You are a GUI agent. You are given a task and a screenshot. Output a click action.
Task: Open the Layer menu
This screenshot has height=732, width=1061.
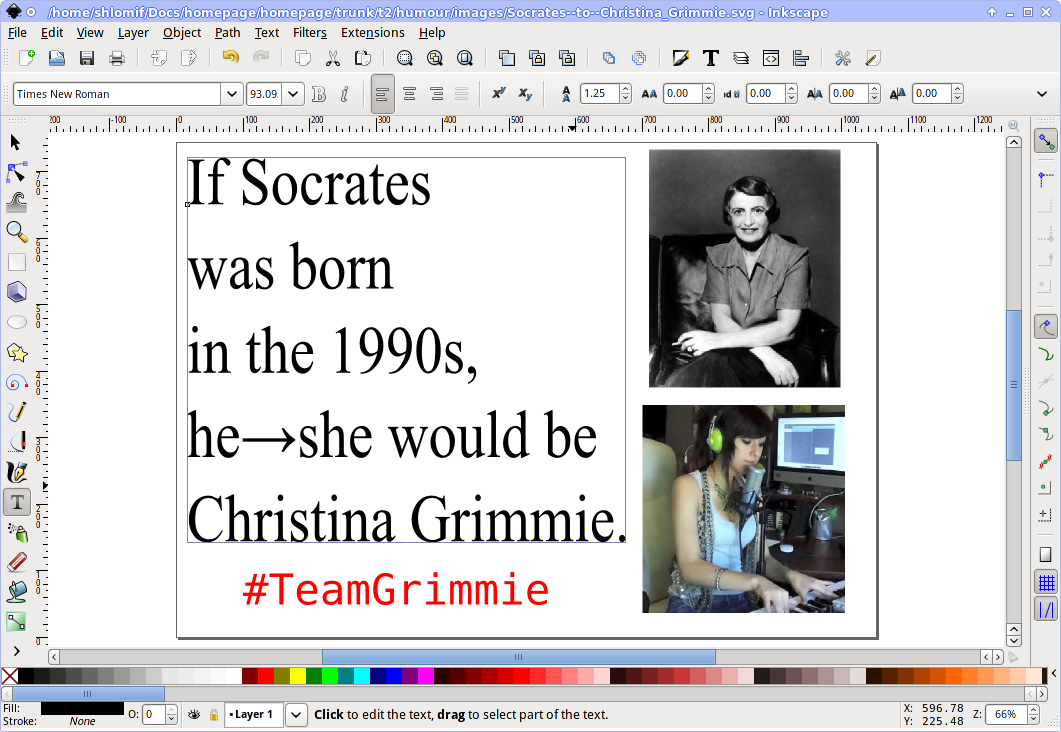133,32
